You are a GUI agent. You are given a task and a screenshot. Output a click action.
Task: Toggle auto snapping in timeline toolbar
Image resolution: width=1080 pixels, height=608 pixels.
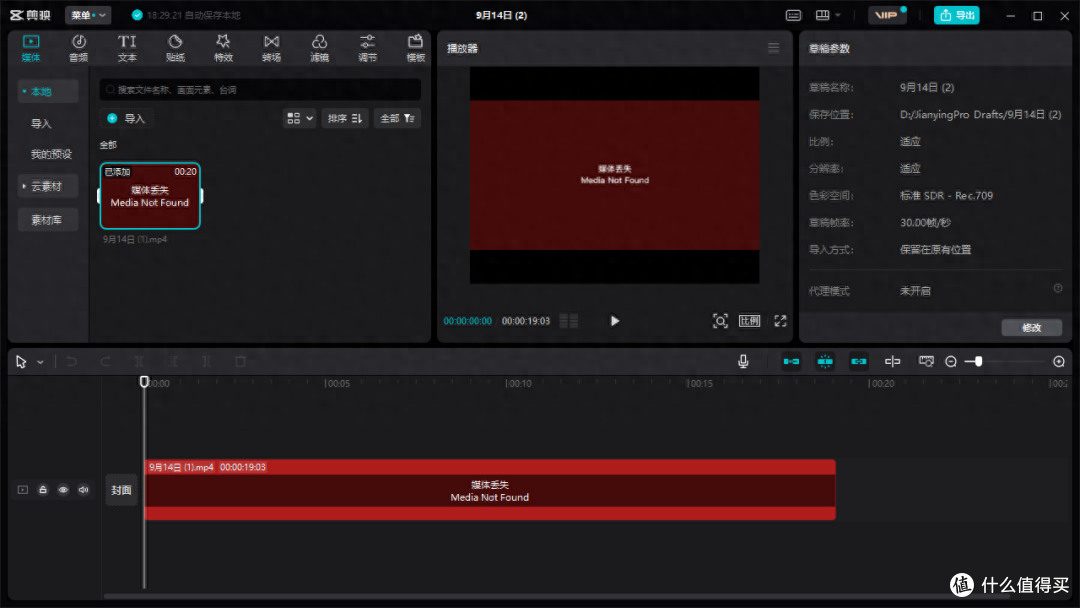coord(825,361)
